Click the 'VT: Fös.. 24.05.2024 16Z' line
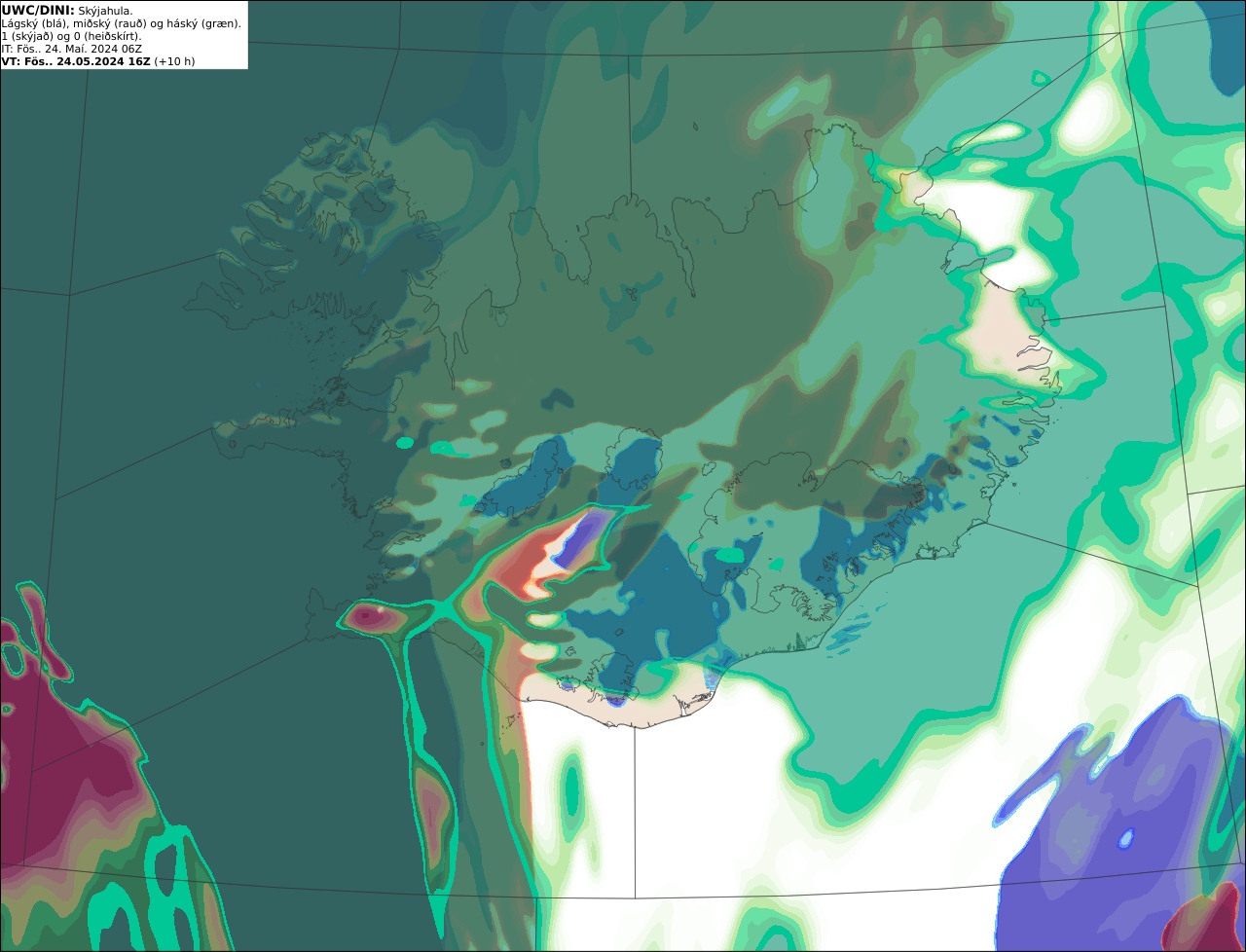The height and width of the screenshot is (952, 1246). [98, 60]
